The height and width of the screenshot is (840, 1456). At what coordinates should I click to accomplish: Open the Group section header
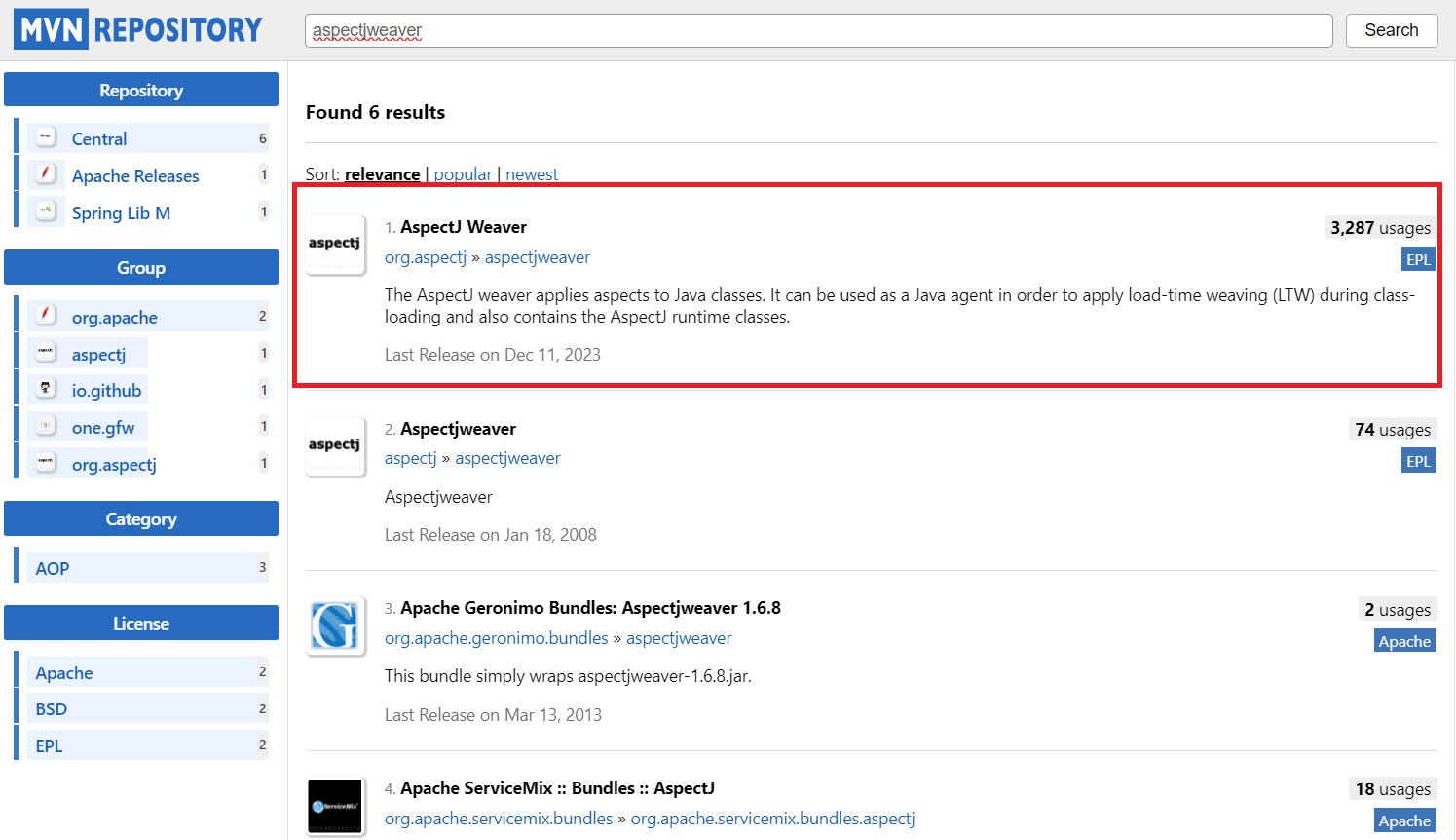click(x=141, y=267)
